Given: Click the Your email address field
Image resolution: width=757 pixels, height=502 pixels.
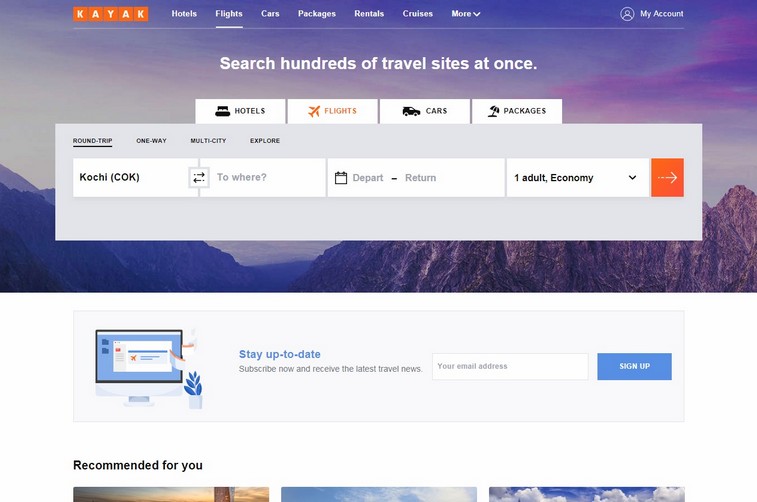Looking at the screenshot, I should [510, 366].
